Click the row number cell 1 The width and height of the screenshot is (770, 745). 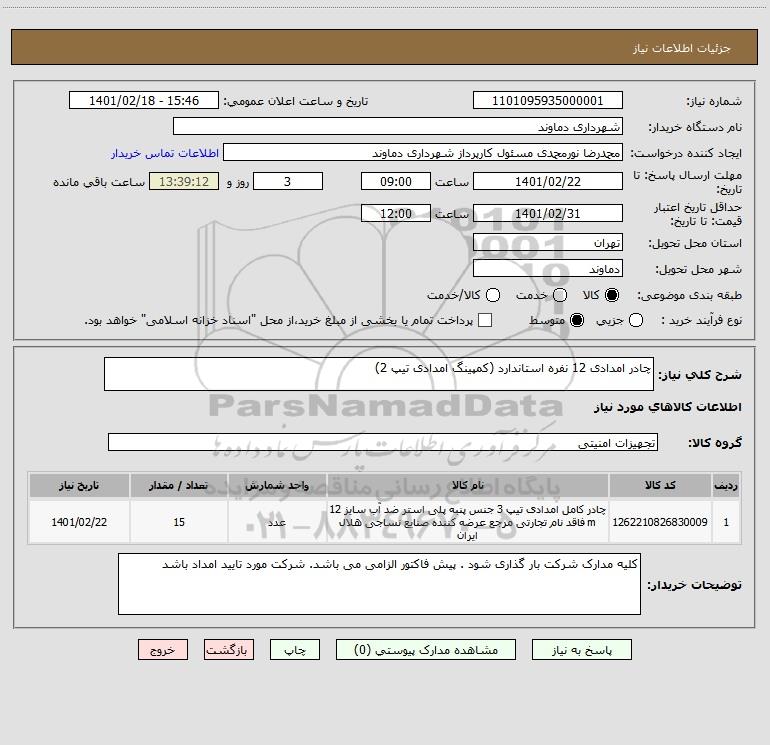(x=726, y=522)
